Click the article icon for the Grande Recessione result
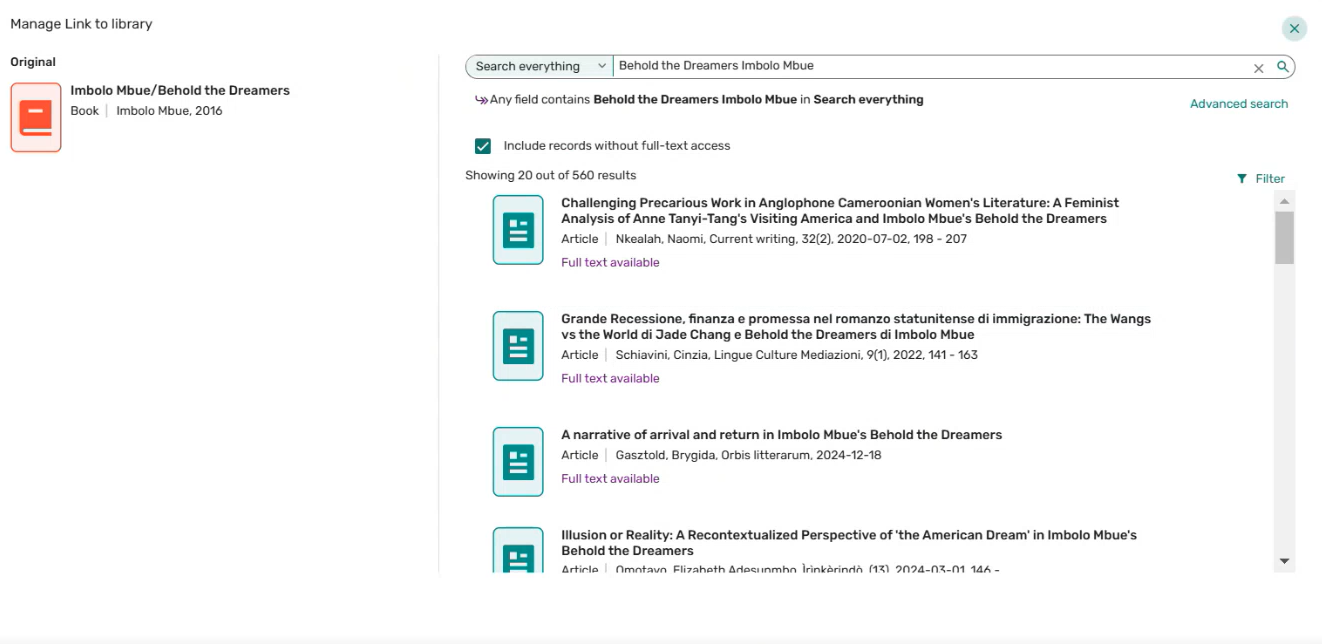The width and height of the screenshot is (1322, 644). click(518, 346)
